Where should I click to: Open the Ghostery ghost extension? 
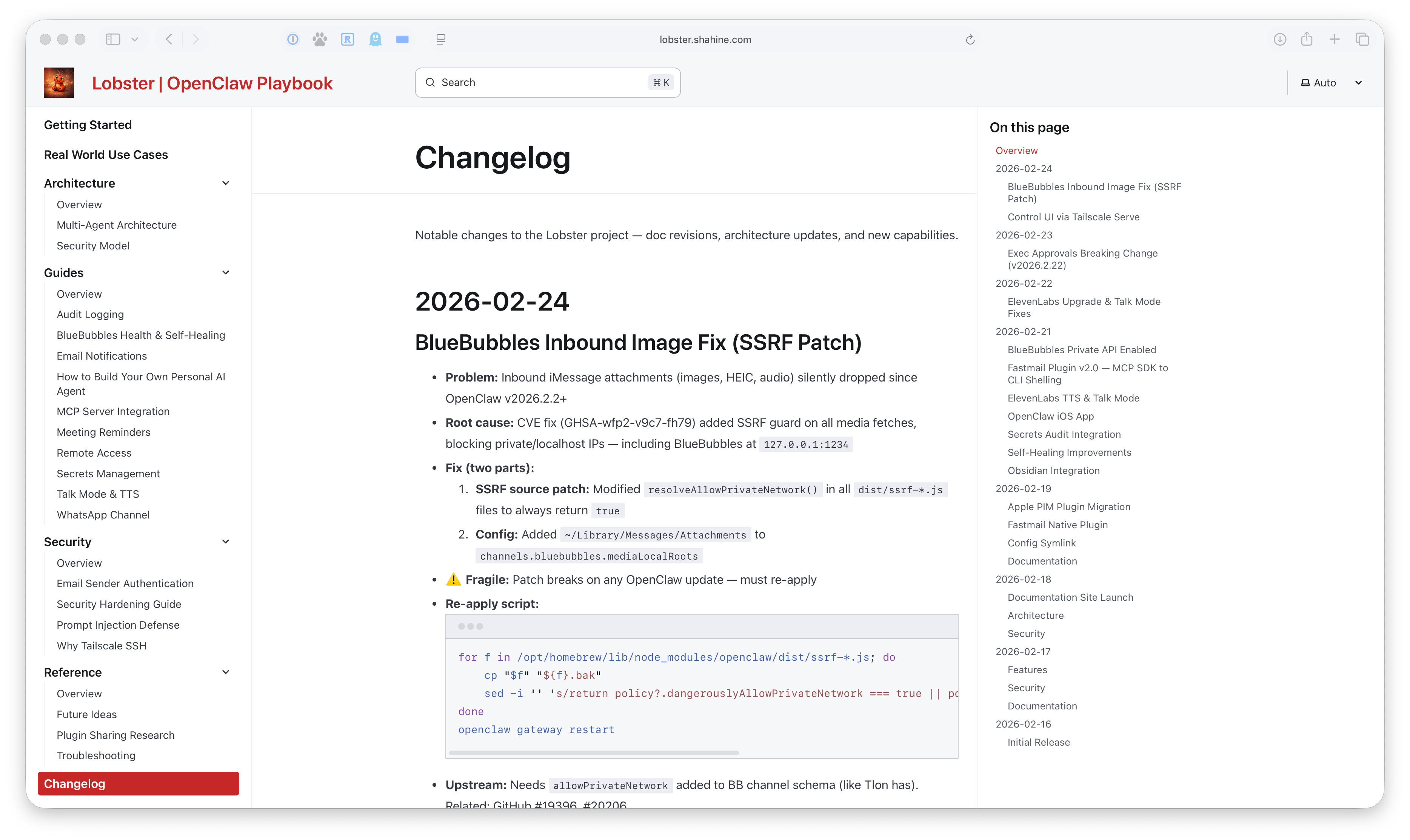[x=375, y=39]
